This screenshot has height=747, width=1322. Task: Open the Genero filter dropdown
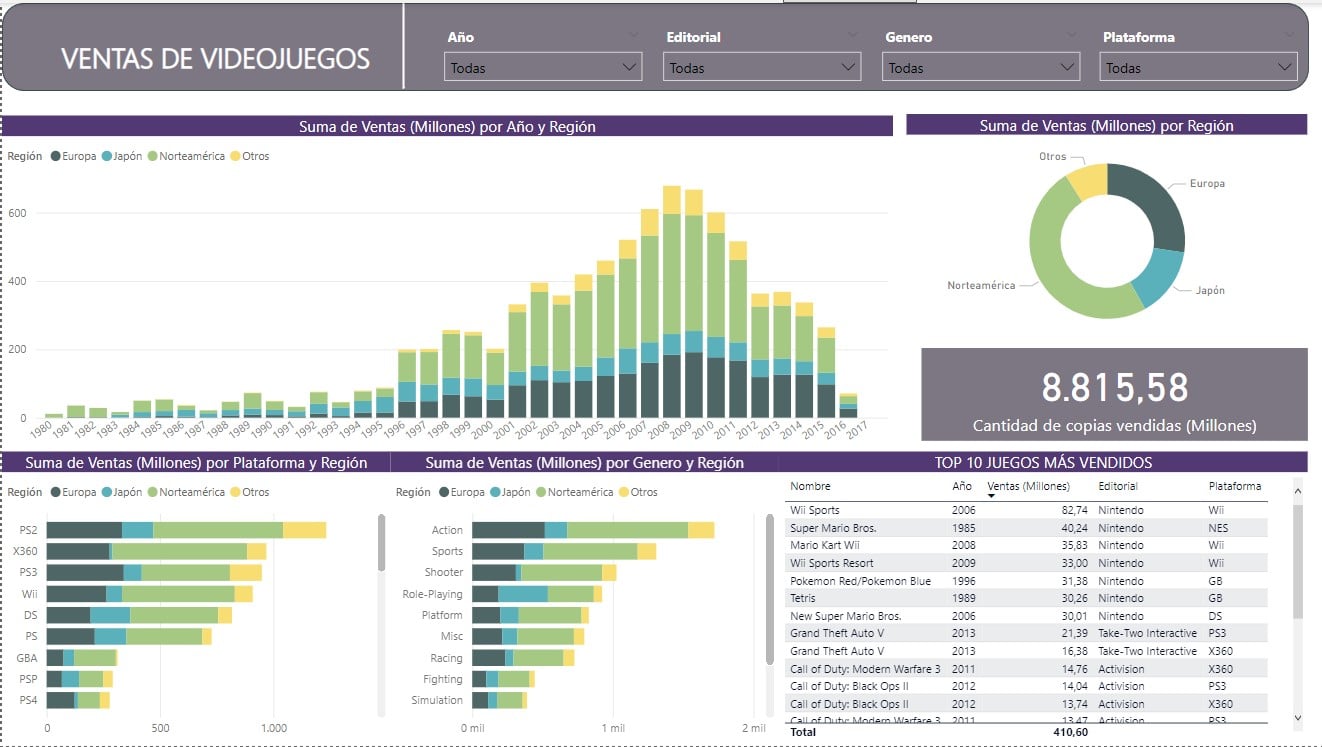click(981, 68)
